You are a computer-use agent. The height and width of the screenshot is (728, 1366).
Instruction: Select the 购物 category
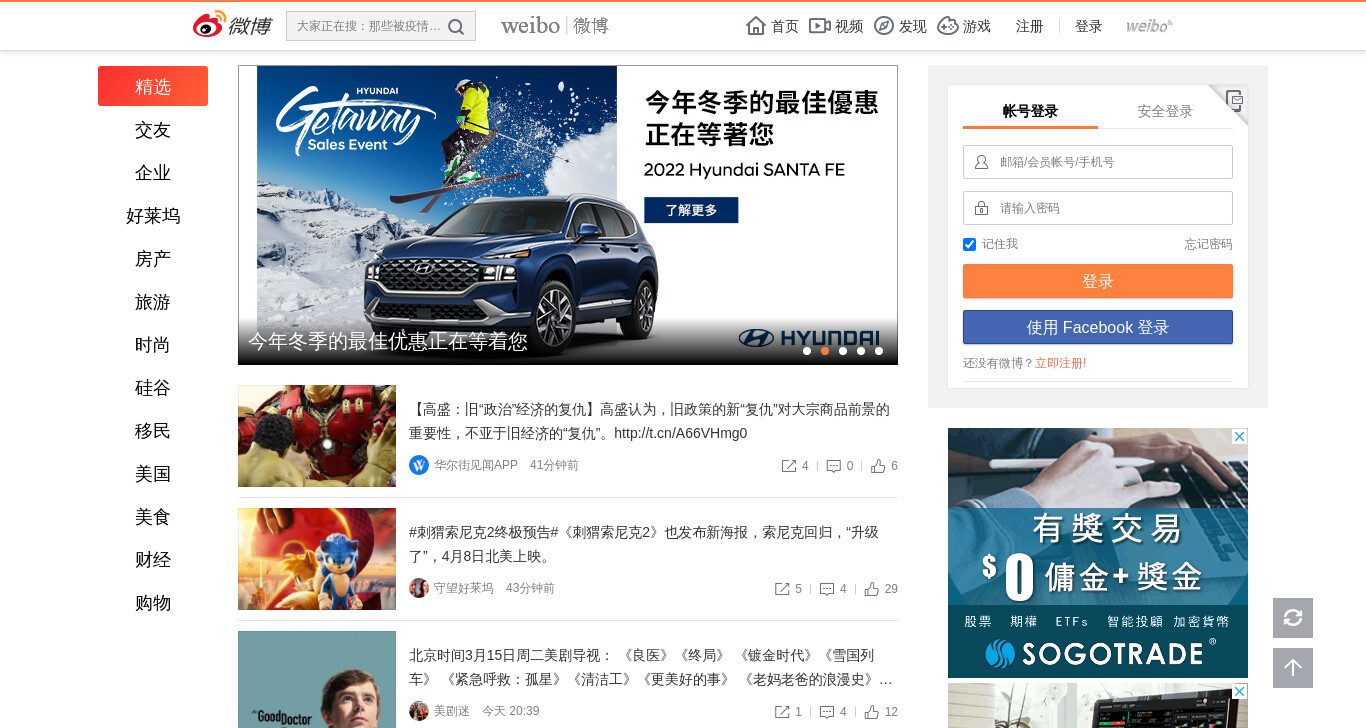[x=153, y=603]
